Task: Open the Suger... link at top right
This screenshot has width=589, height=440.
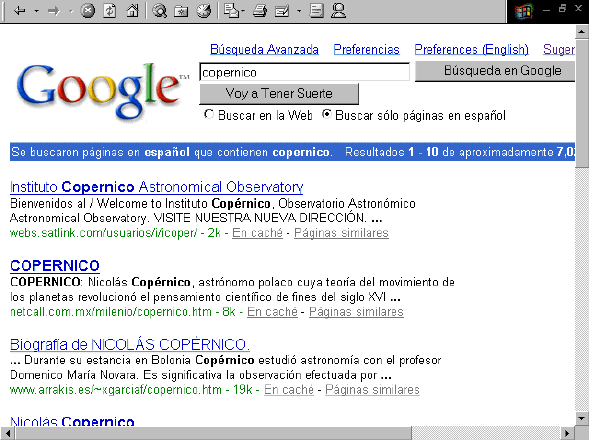Action: click(559, 49)
